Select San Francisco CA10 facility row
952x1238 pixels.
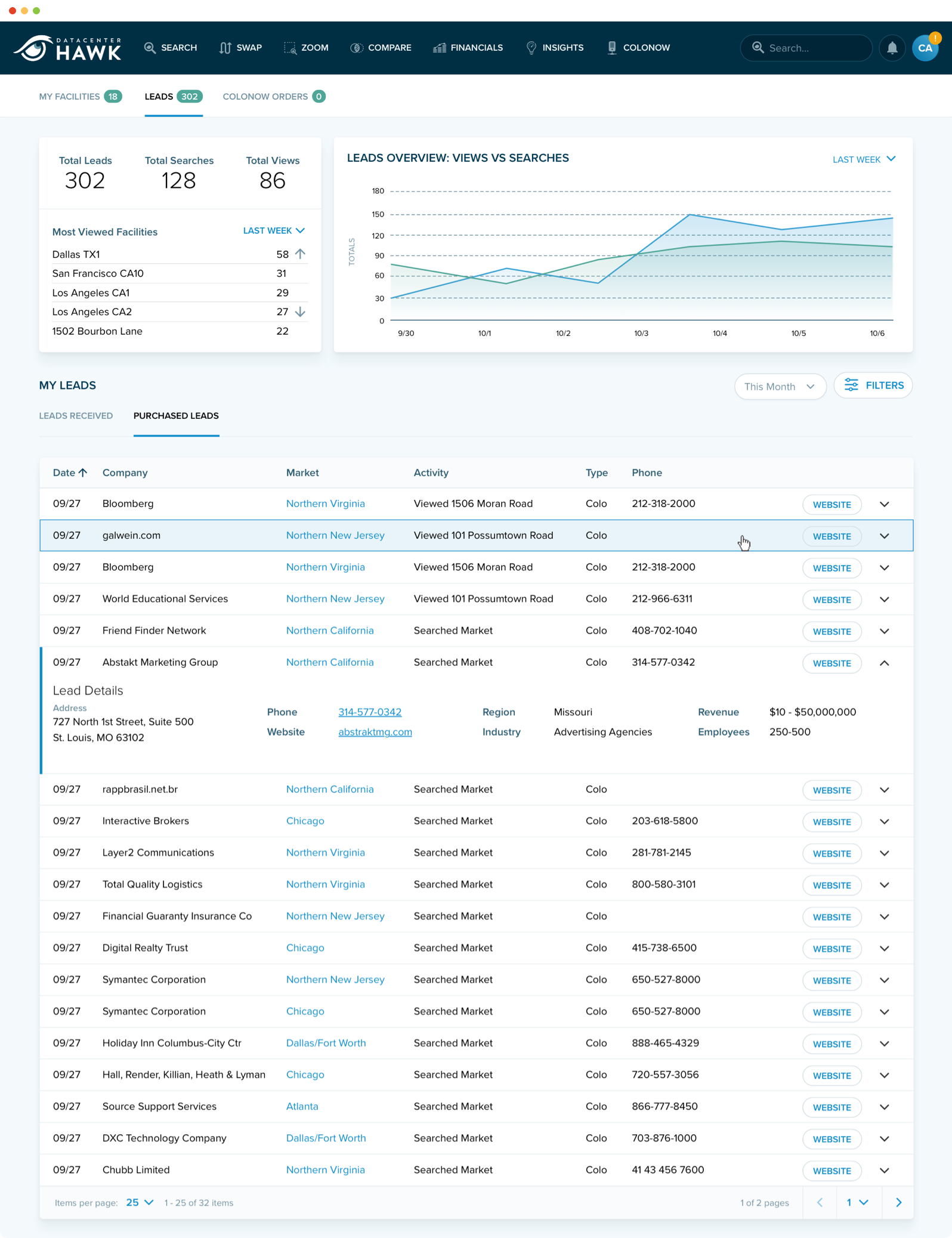(x=180, y=273)
